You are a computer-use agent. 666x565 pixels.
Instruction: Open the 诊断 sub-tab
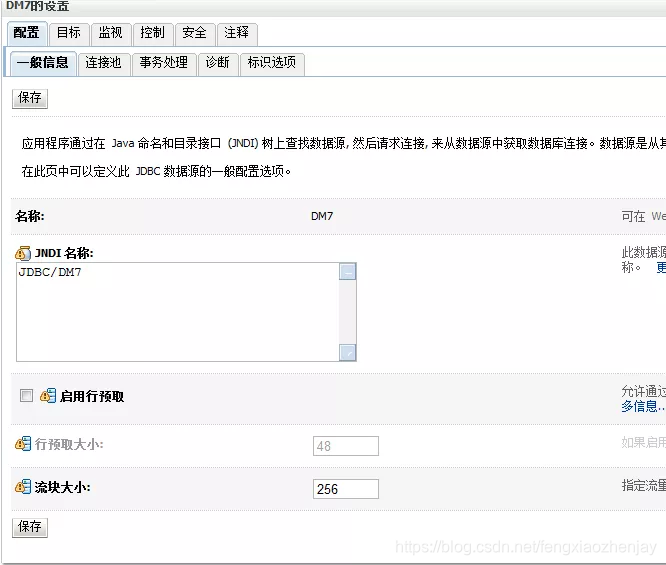point(217,63)
